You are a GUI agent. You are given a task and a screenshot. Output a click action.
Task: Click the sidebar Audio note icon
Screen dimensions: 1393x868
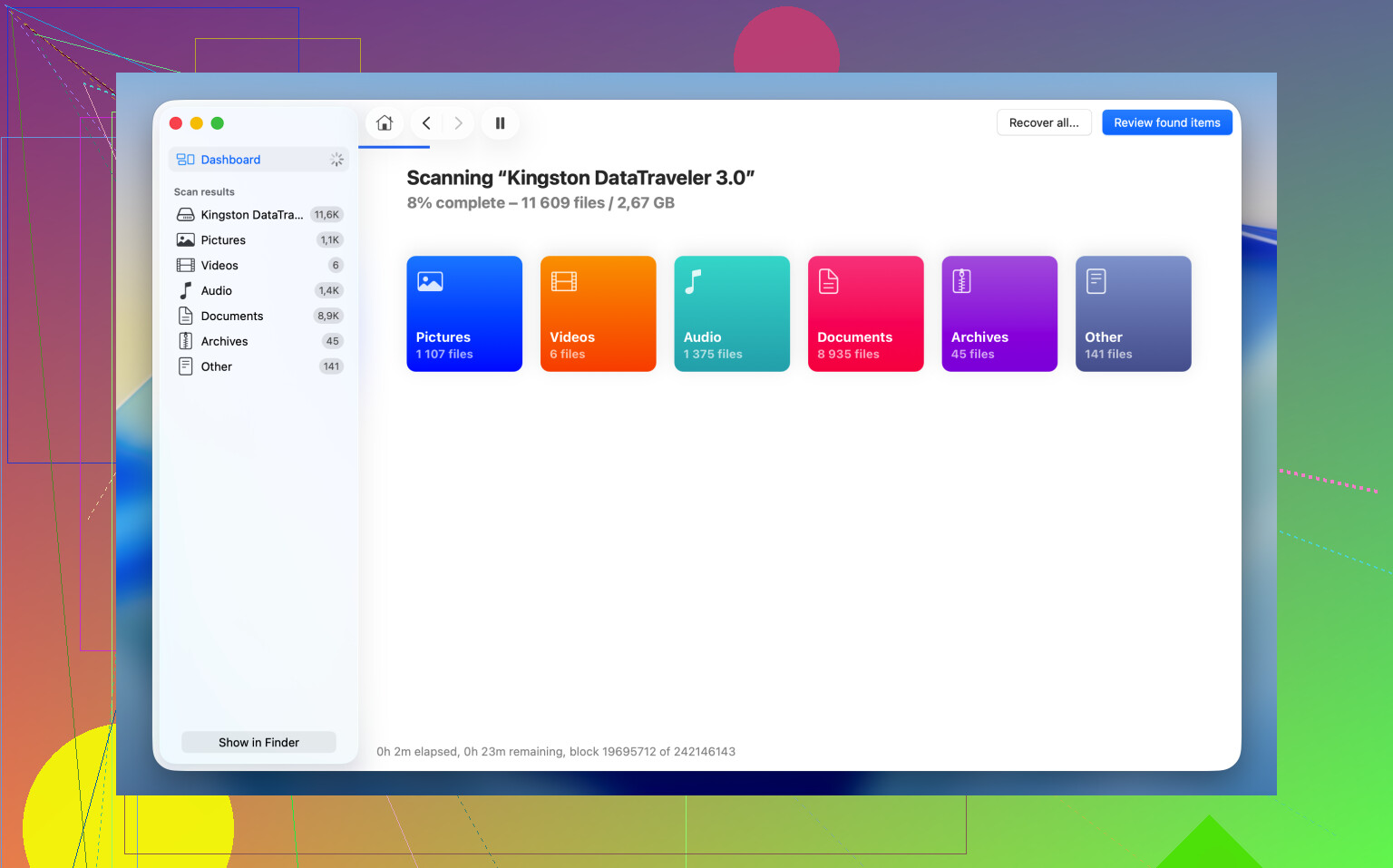click(185, 290)
